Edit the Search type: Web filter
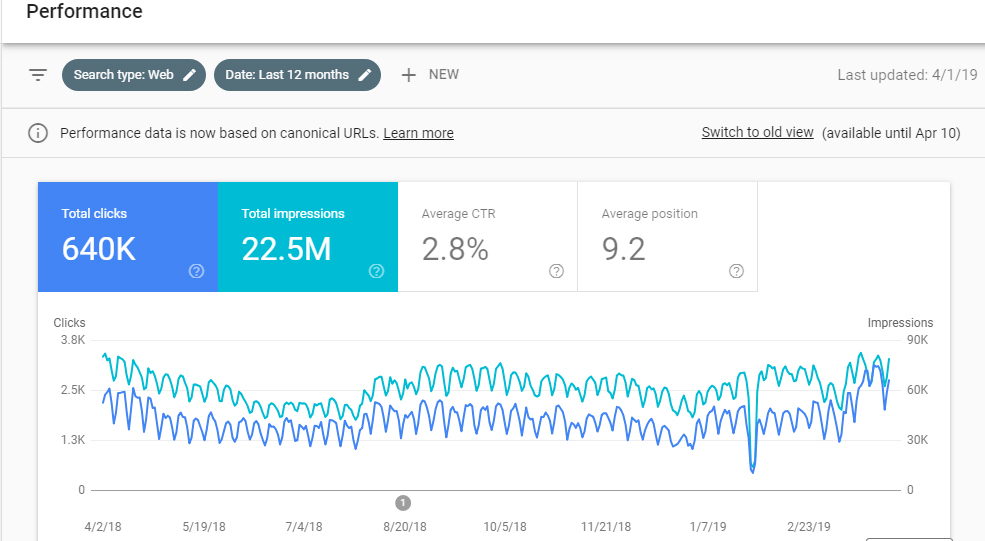 point(190,75)
